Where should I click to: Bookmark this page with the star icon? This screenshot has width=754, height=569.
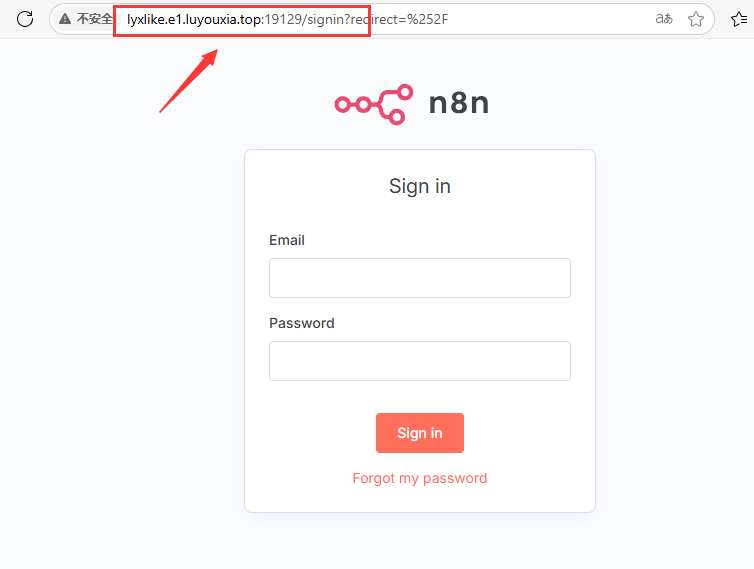(696, 19)
